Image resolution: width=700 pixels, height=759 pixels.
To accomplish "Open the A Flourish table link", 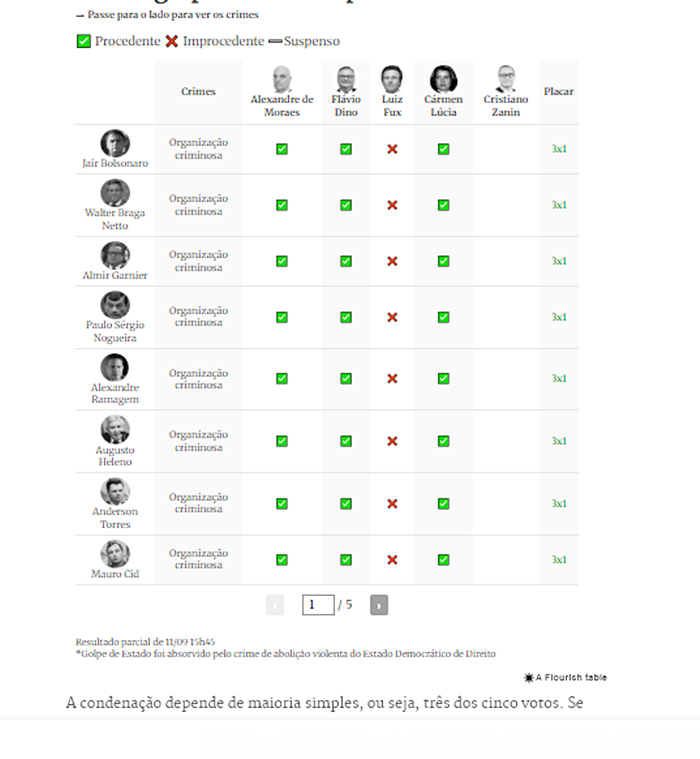I will pyautogui.click(x=565, y=677).
